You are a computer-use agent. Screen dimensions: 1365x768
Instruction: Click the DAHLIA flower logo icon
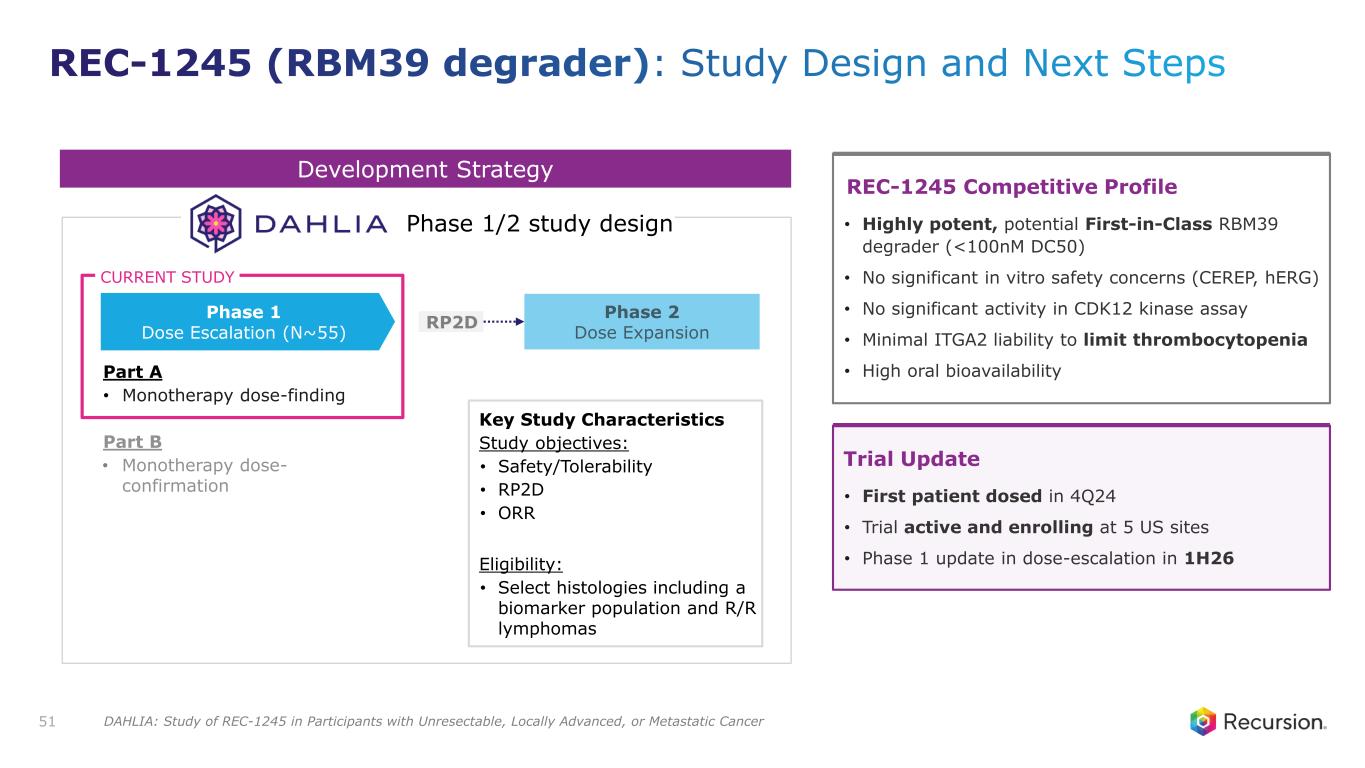click(x=211, y=224)
